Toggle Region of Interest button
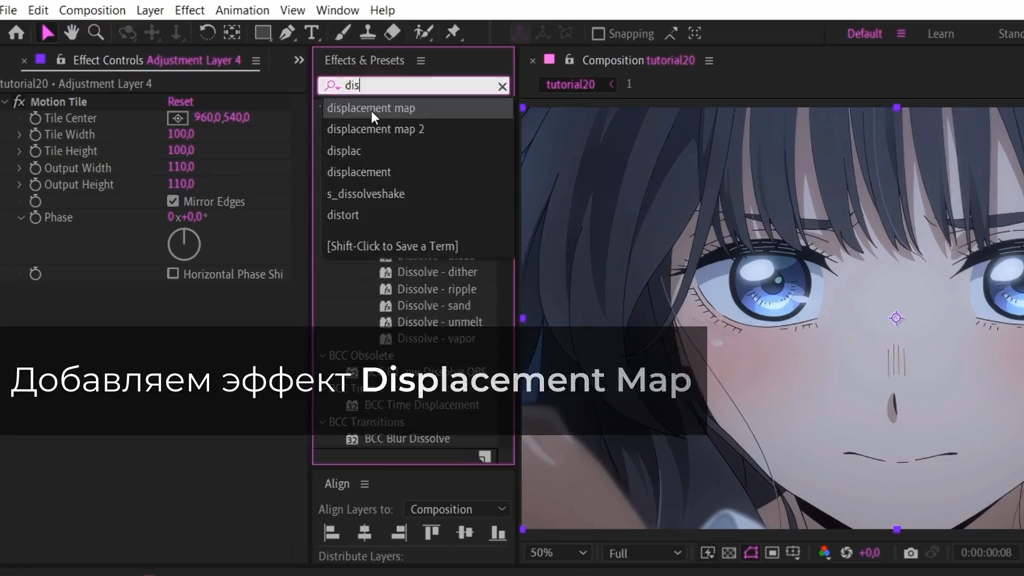The width and height of the screenshot is (1024, 576). (772, 553)
